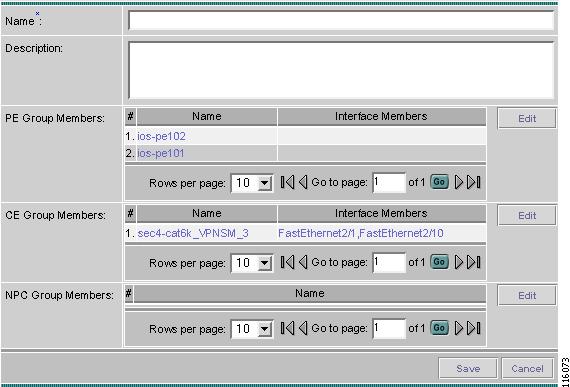Go to previous page in PE Group Members
Viewport: 570px width, 387px height.
coord(303,182)
